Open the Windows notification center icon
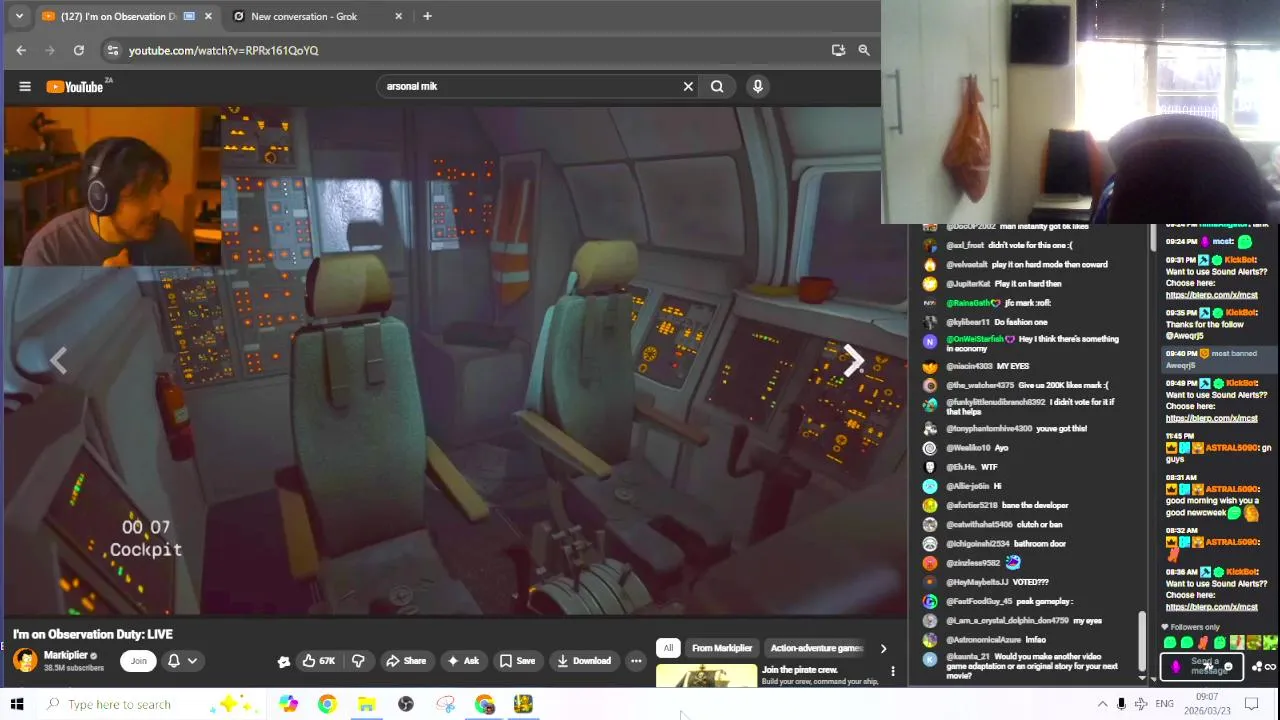The width and height of the screenshot is (1280, 720). (1251, 704)
